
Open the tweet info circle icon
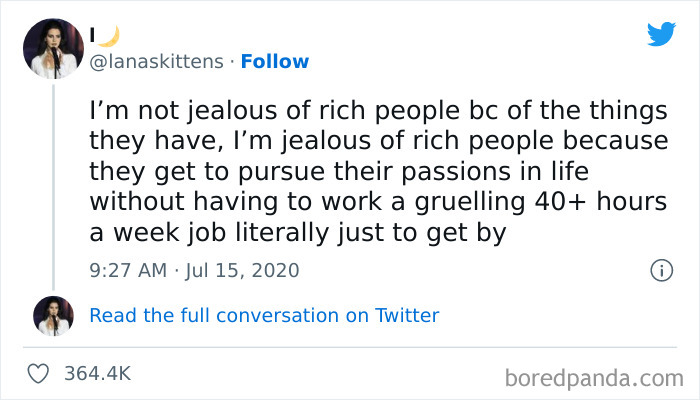pyautogui.click(x=660, y=270)
